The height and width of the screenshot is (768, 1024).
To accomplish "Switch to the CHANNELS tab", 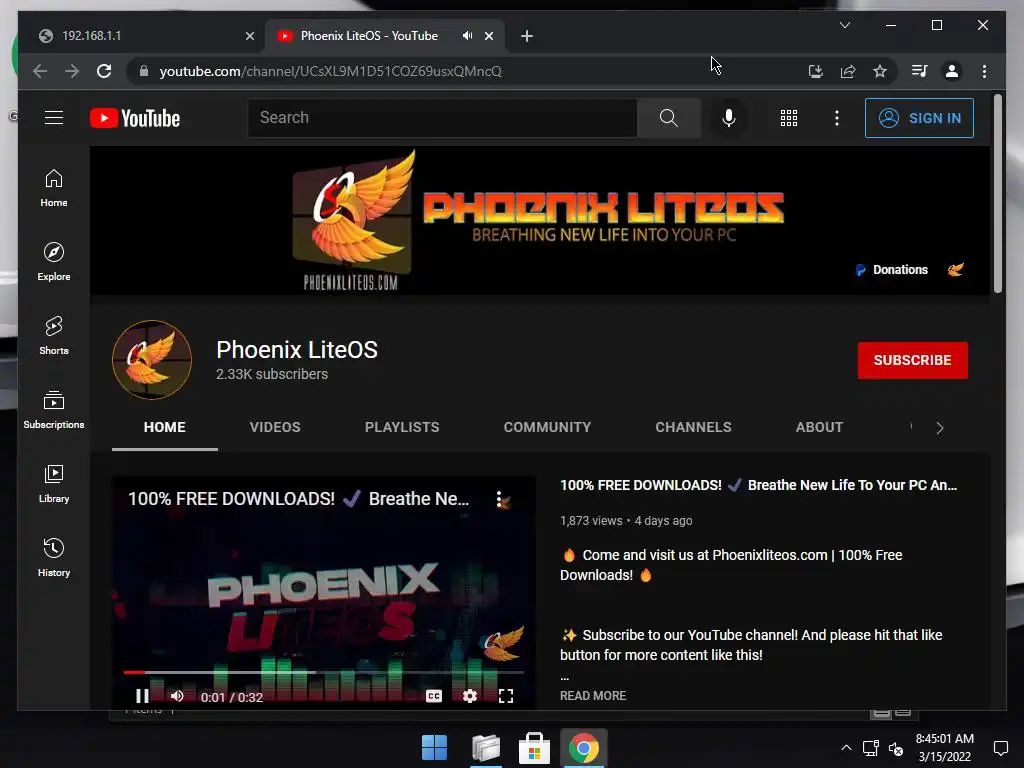I will pos(693,427).
